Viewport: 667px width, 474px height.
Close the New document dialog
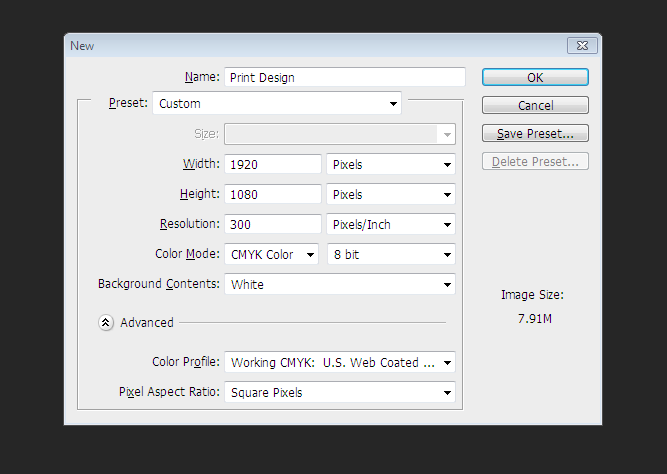[582, 46]
